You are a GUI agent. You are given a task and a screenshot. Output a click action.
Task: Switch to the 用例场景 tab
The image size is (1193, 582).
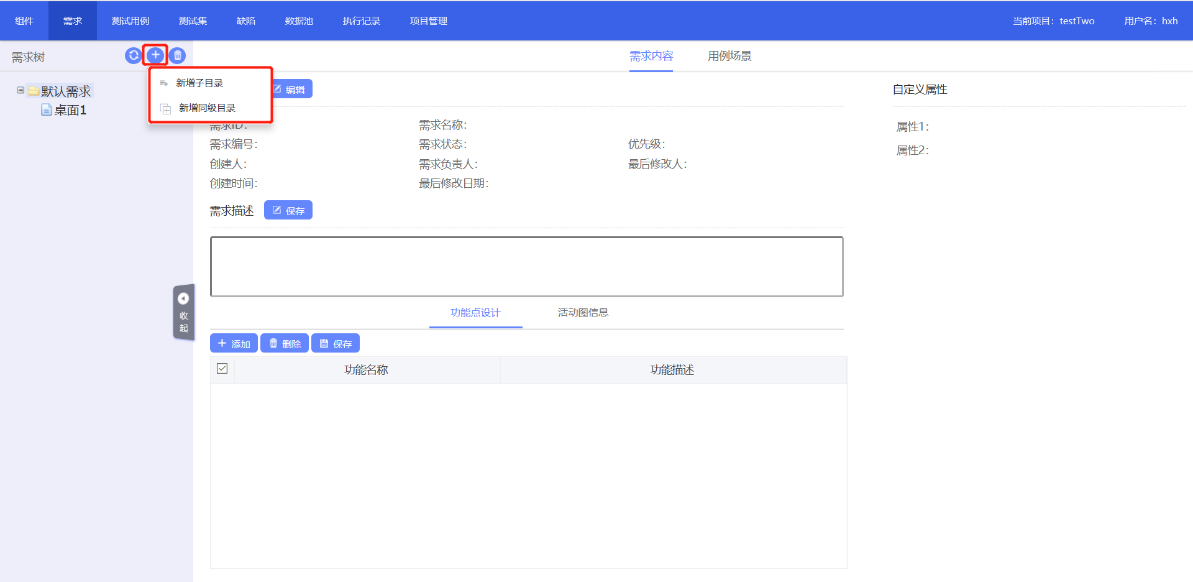click(729, 56)
